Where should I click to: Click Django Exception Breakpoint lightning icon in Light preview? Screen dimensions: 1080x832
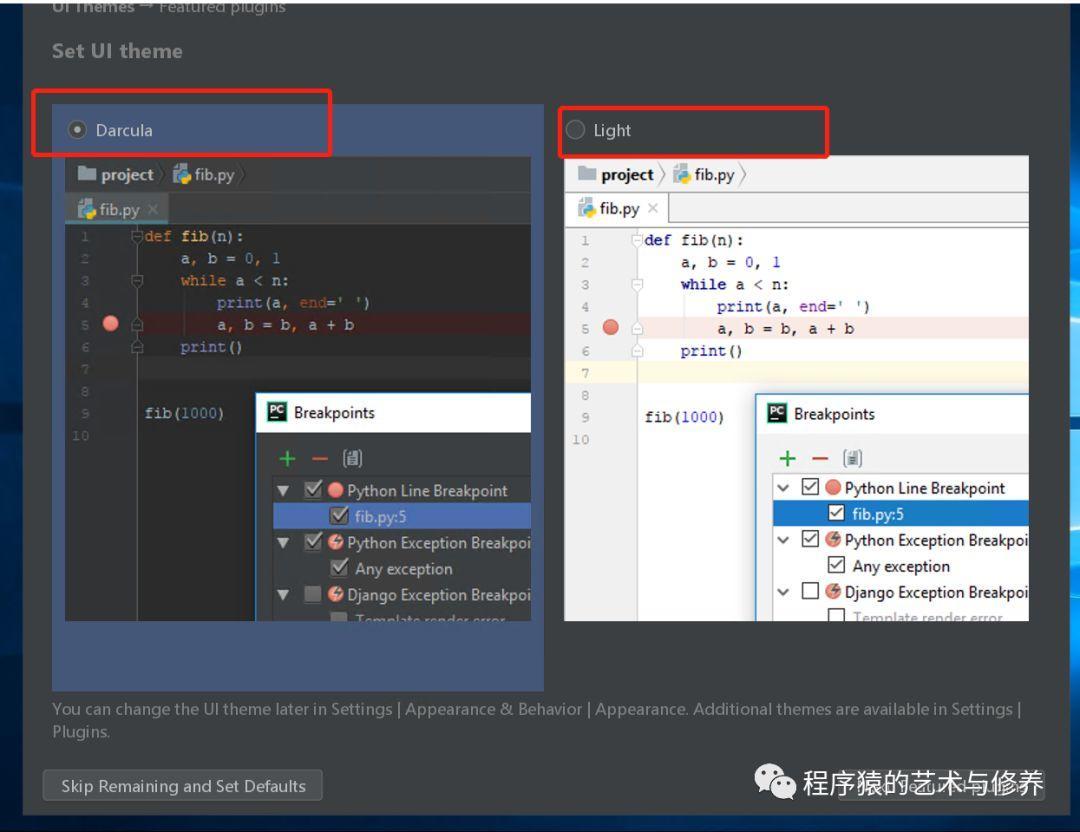(833, 591)
